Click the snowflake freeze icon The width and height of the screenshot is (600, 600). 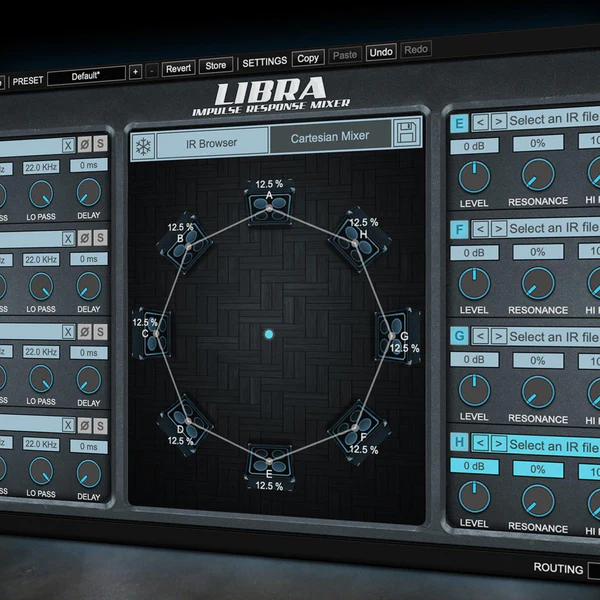(143, 146)
